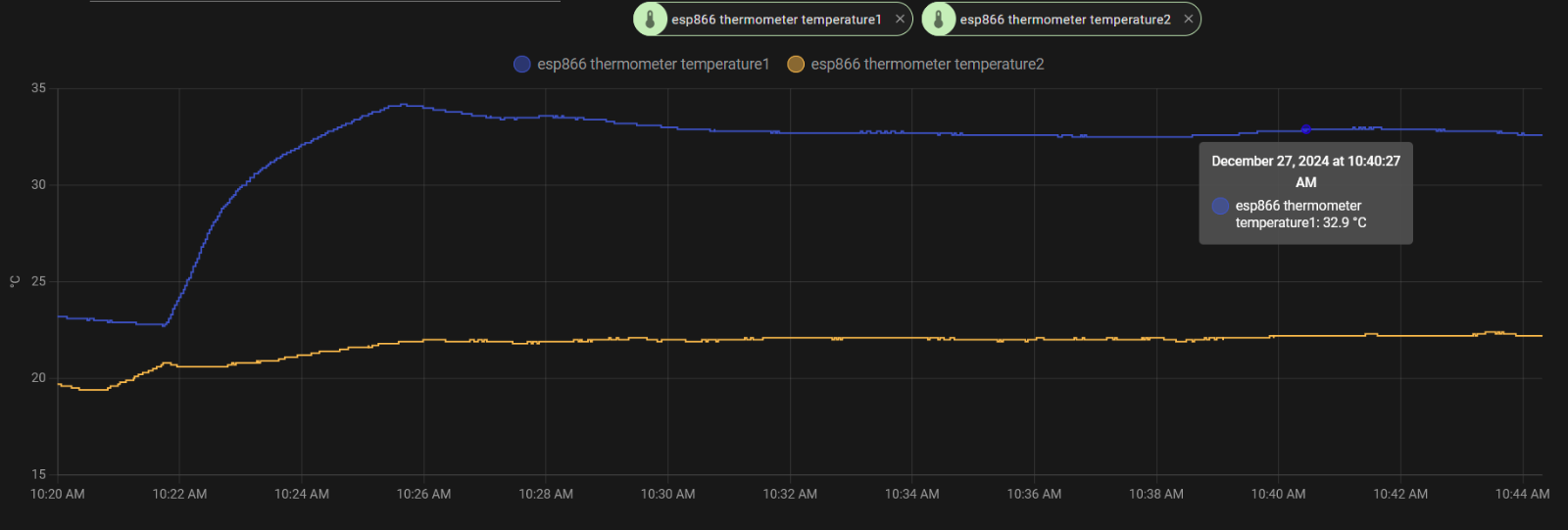Click the 20 y-axis value

pyautogui.click(x=38, y=377)
